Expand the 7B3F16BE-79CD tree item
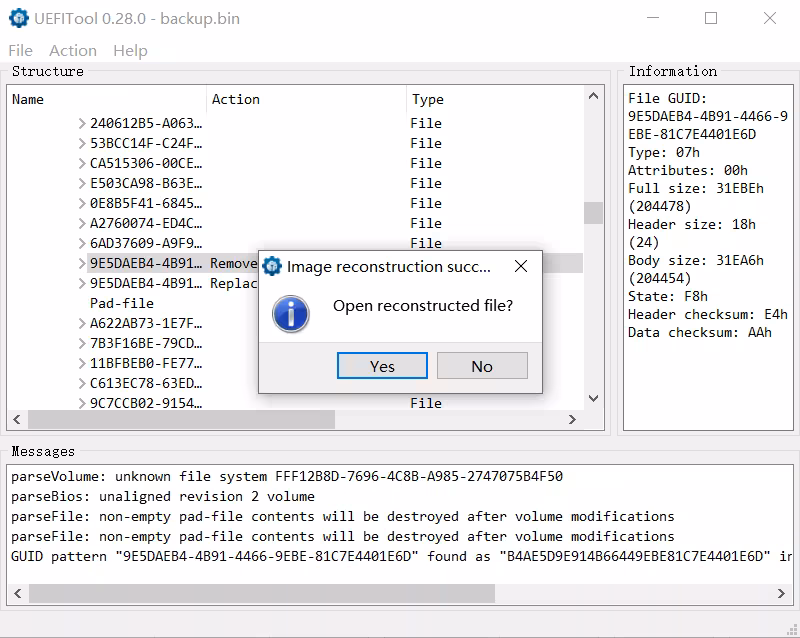 [82, 343]
